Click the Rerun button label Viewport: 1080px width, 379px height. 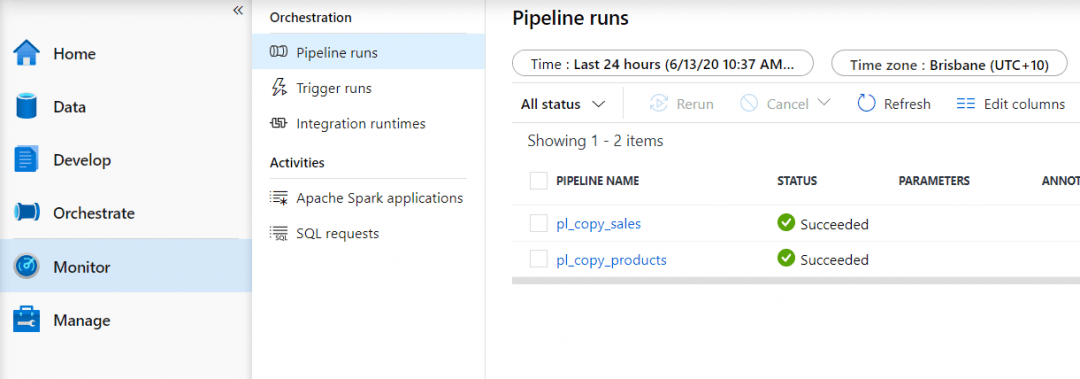click(695, 104)
